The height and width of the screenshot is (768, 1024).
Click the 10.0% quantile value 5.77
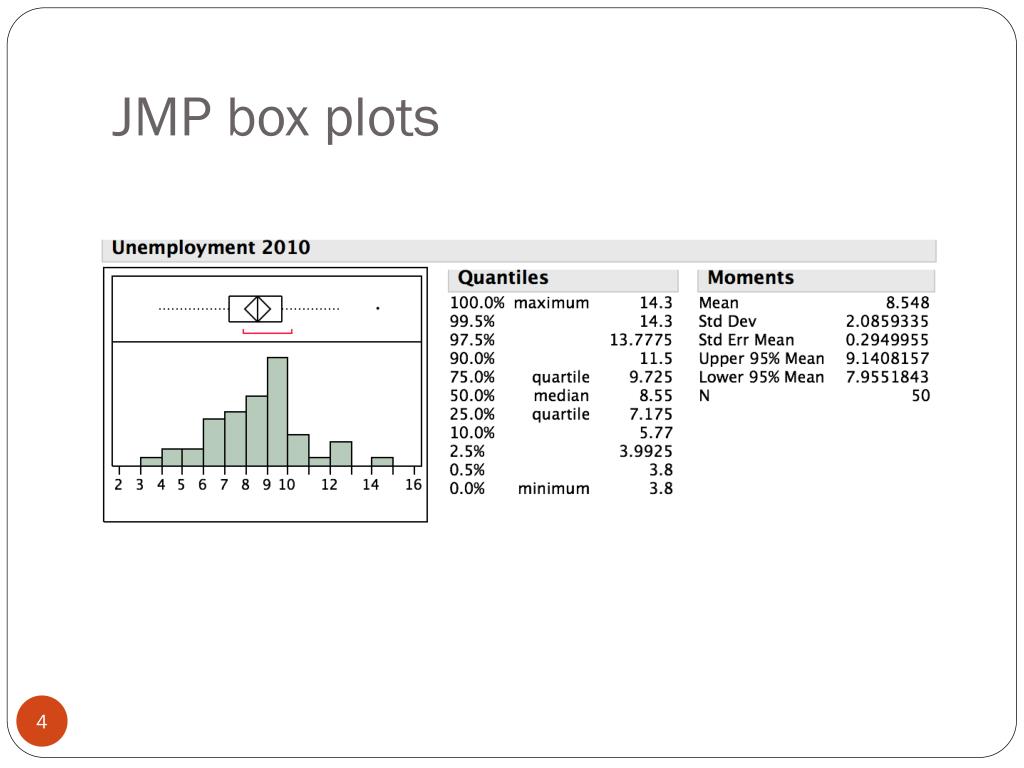click(656, 433)
